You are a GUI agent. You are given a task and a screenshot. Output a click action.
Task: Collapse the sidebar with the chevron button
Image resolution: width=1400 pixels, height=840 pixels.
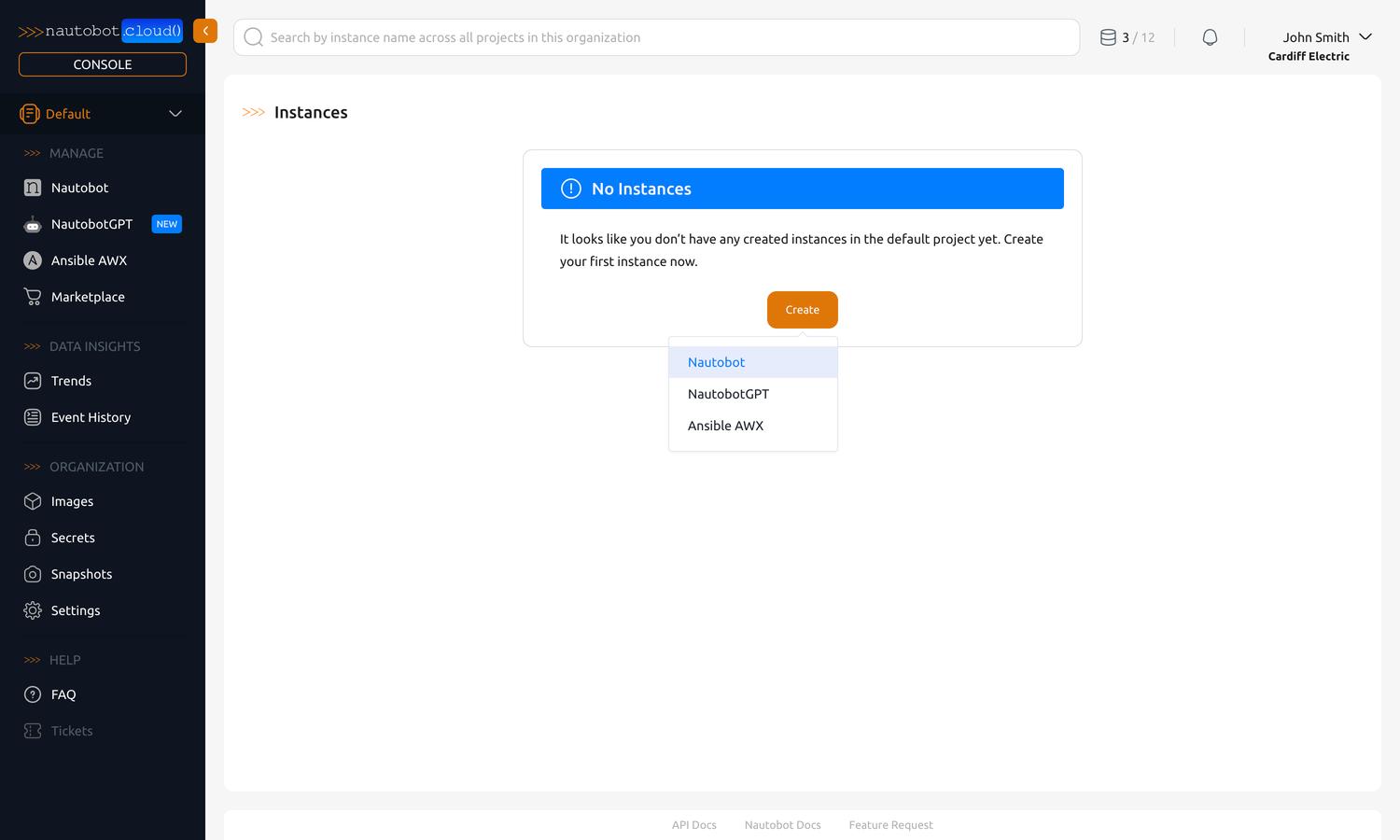tap(204, 30)
